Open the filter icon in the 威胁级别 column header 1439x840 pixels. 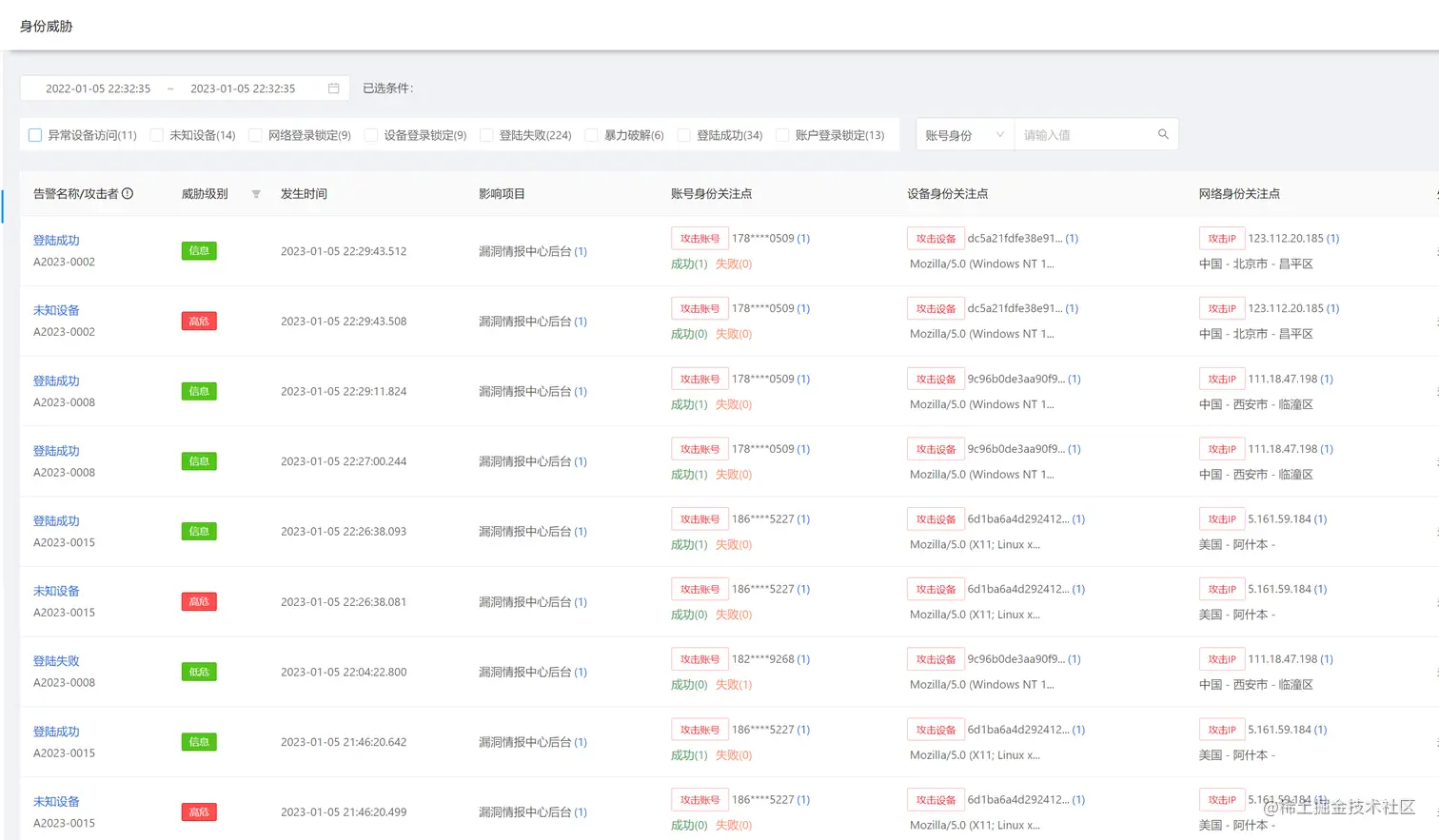tap(256, 194)
